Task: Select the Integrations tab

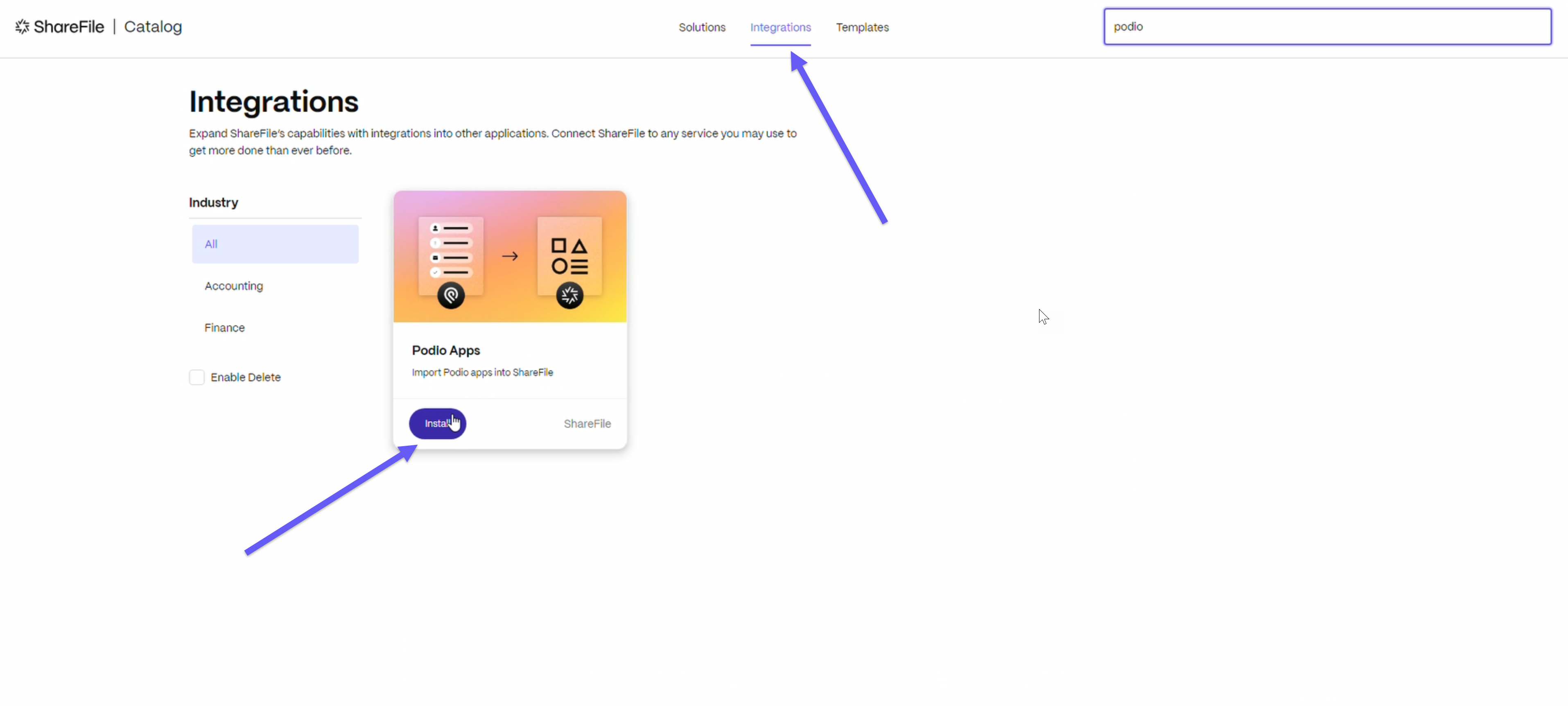Action: click(780, 27)
